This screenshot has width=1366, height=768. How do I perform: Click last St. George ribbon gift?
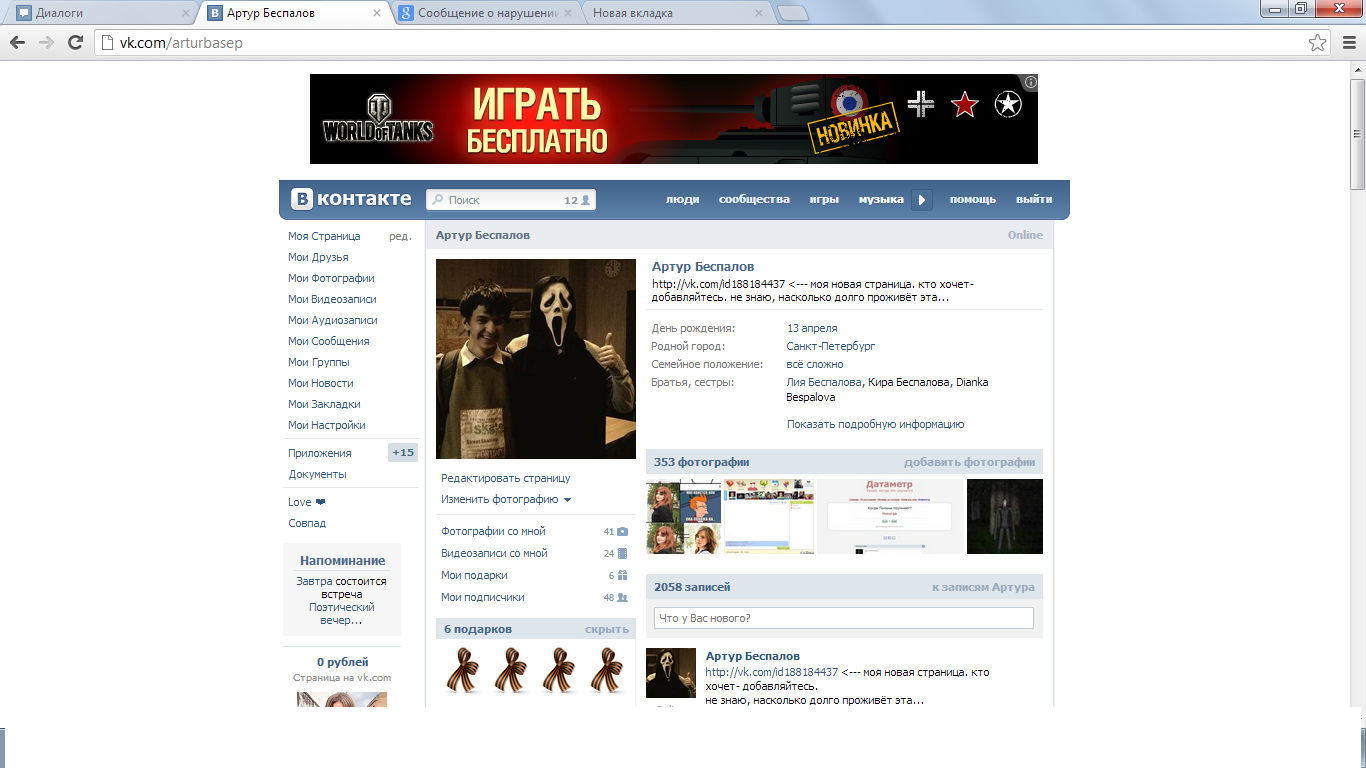point(607,669)
